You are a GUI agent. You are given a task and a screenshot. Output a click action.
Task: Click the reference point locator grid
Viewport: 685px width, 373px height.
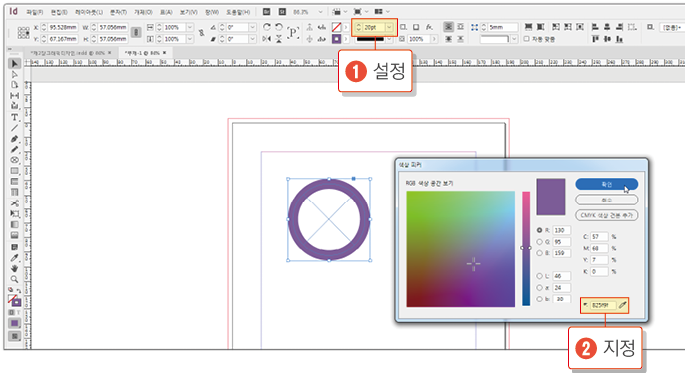tap(23, 33)
